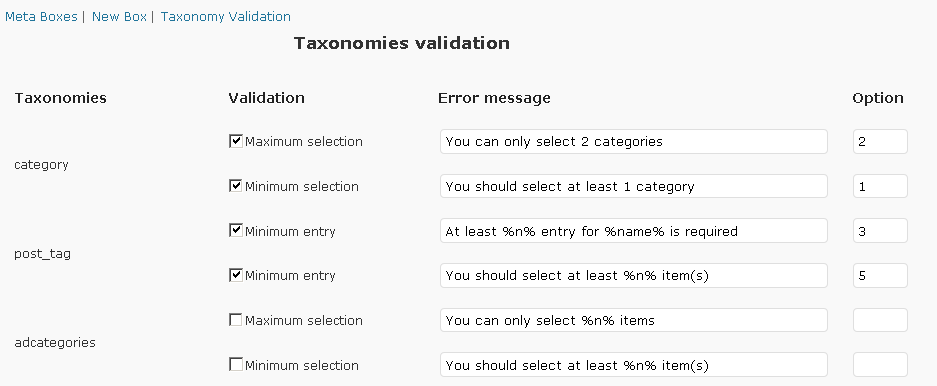Click adcategories 'at least %n% item(s)' message field
The image size is (937, 386).
[633, 364]
